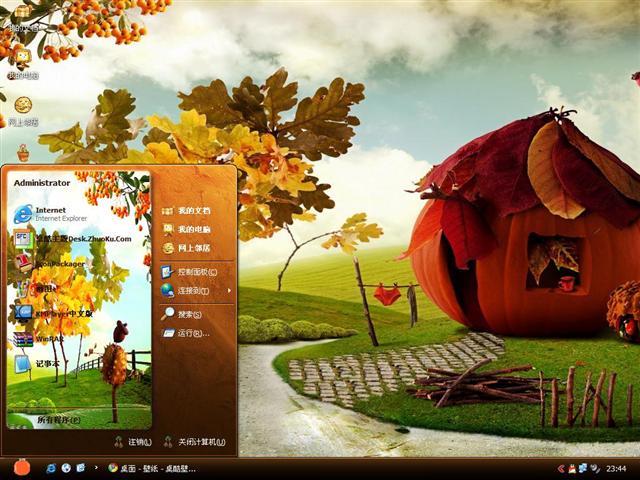Launch 记事本 (Notepad) from the Start menu

37,364
